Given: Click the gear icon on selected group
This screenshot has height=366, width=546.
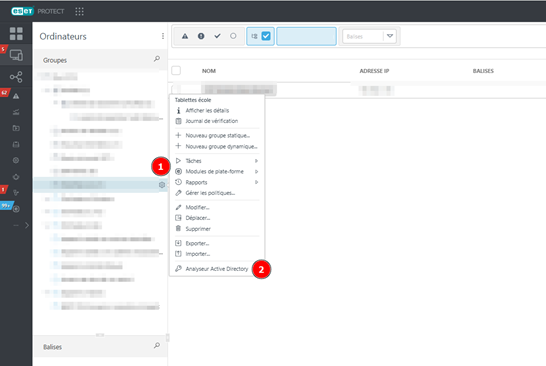Looking at the screenshot, I should point(162,185).
